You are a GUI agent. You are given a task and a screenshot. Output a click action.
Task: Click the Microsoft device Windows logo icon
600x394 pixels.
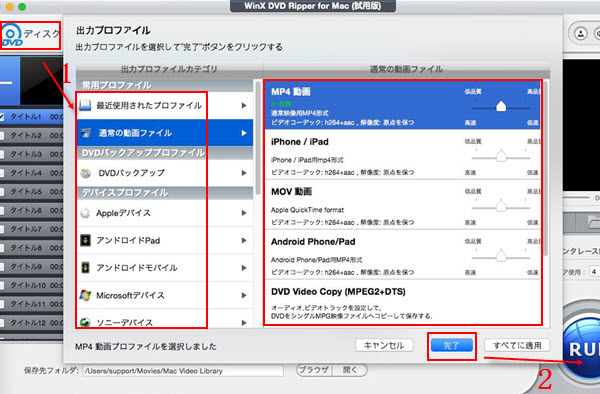(85, 295)
